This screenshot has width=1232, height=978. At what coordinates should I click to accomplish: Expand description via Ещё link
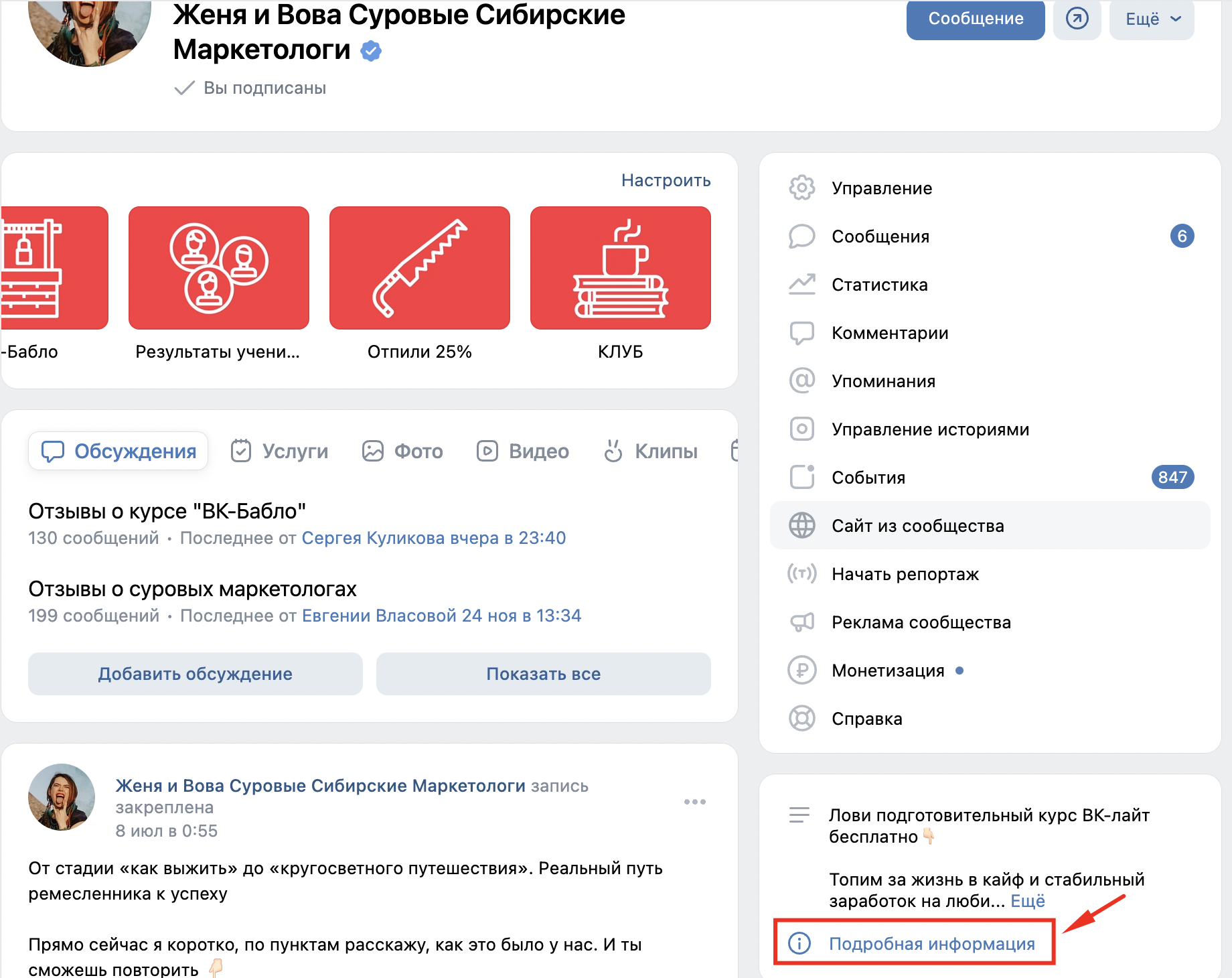[x=1027, y=901]
